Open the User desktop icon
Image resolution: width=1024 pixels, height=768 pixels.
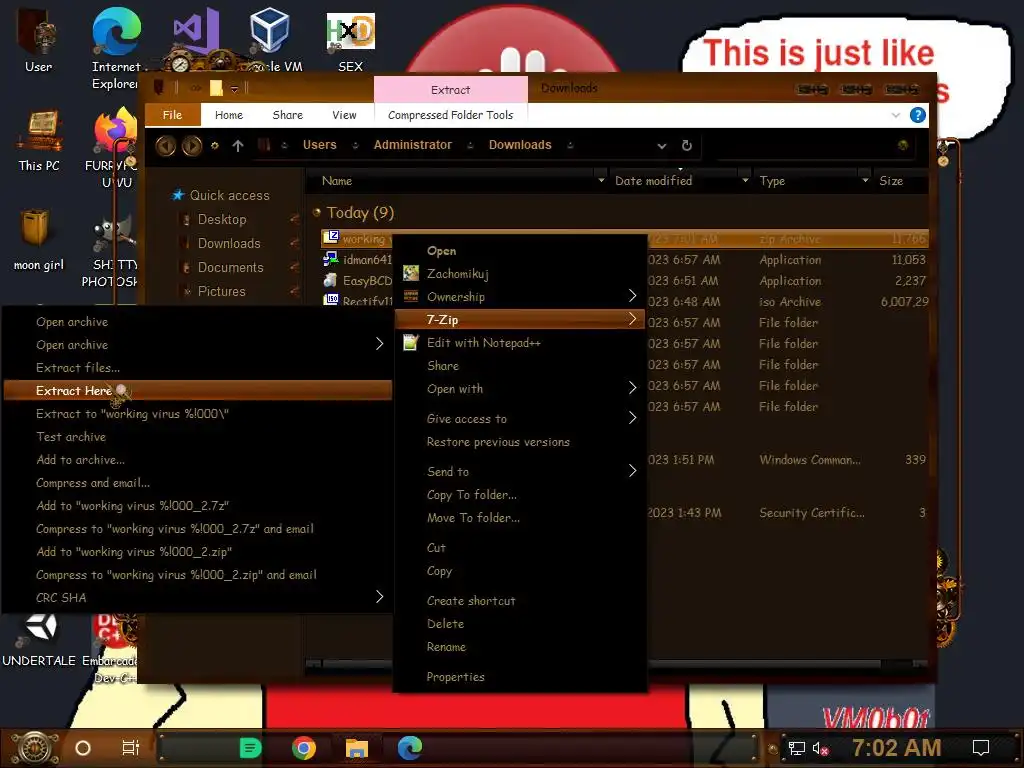(39, 40)
